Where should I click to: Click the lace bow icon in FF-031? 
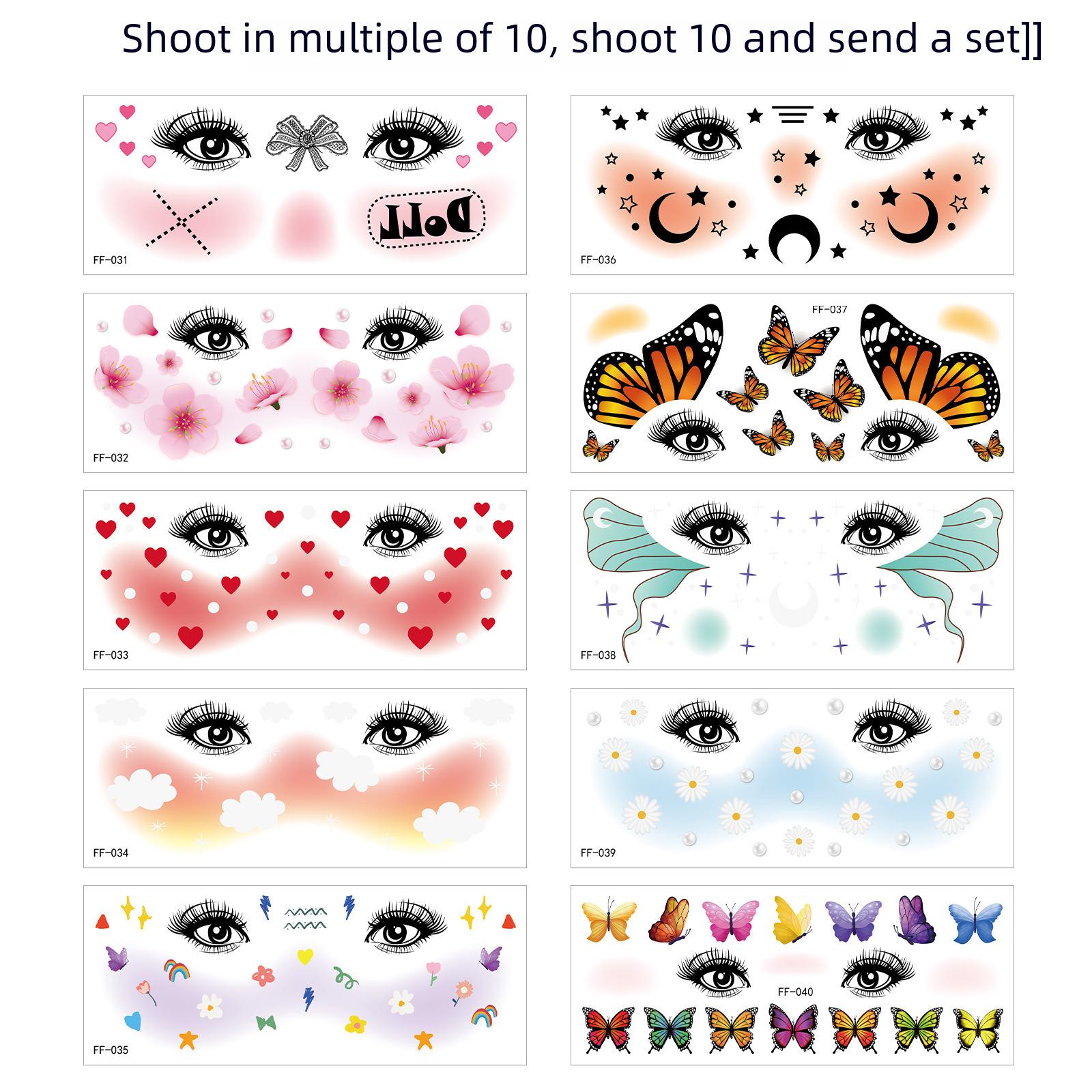307,142
